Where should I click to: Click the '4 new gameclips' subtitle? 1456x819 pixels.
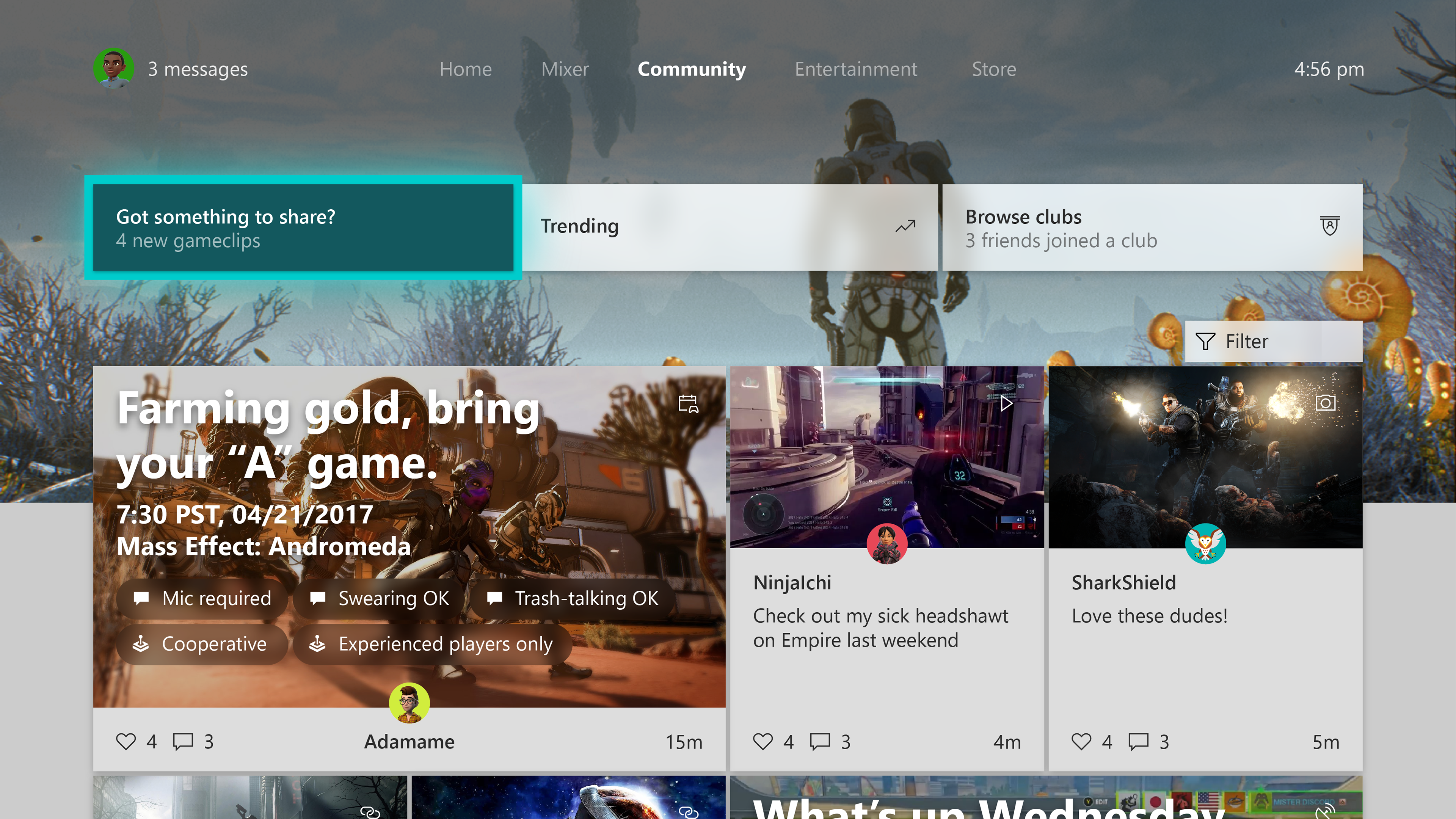pyautogui.click(x=188, y=241)
